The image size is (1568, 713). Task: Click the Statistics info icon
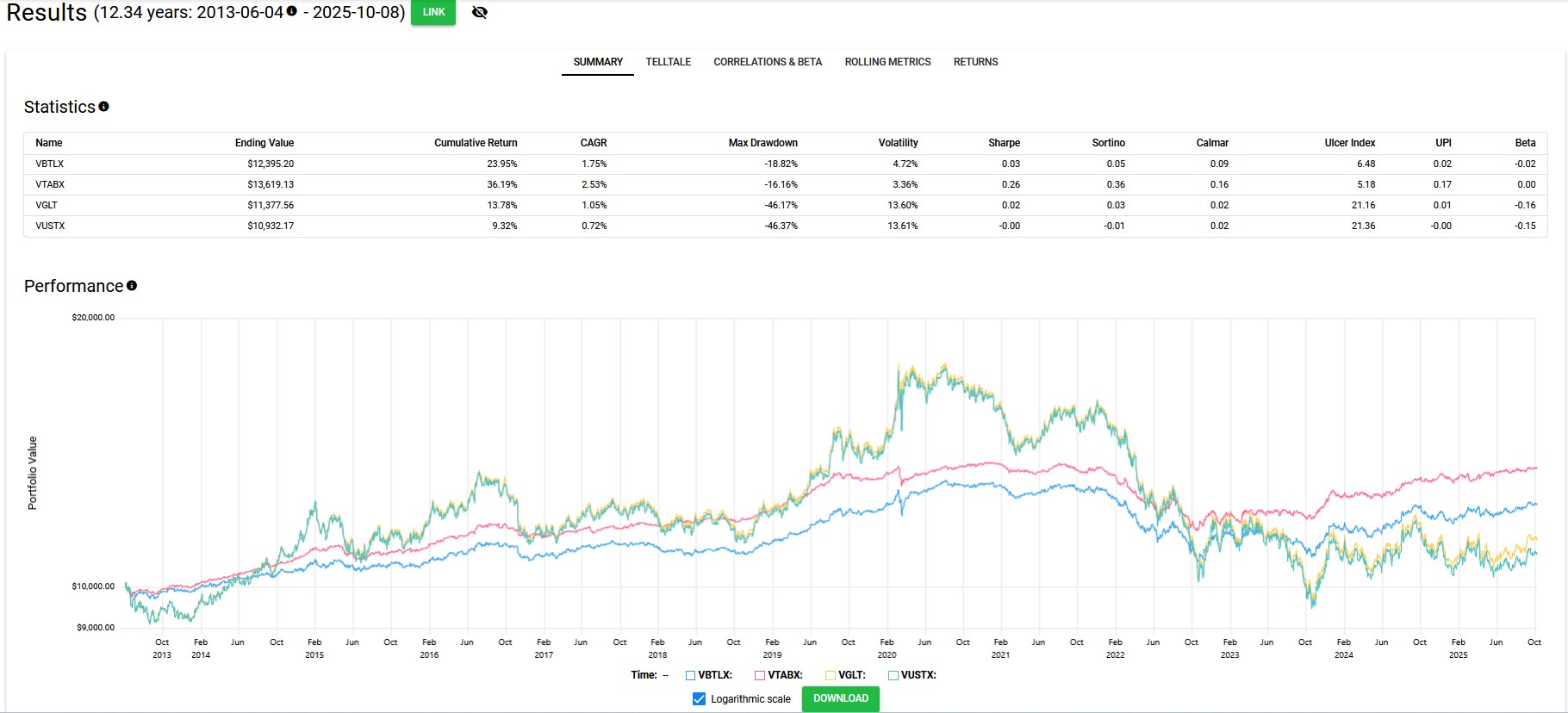103,107
